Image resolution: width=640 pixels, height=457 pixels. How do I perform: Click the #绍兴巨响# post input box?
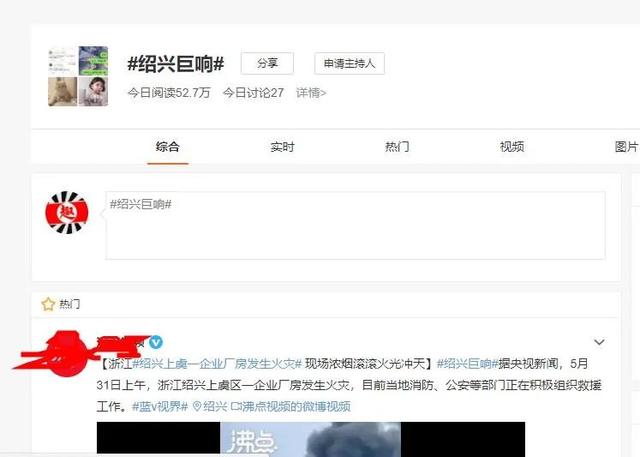355,225
